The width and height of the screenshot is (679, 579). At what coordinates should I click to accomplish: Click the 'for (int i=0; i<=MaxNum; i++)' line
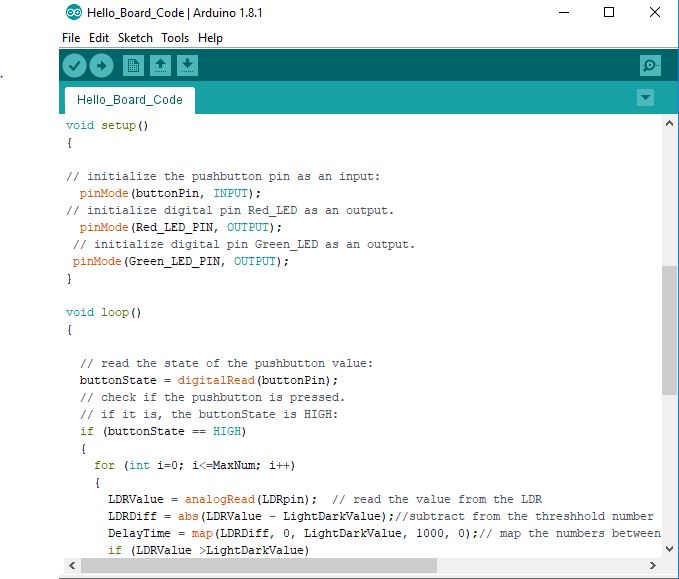194,466
